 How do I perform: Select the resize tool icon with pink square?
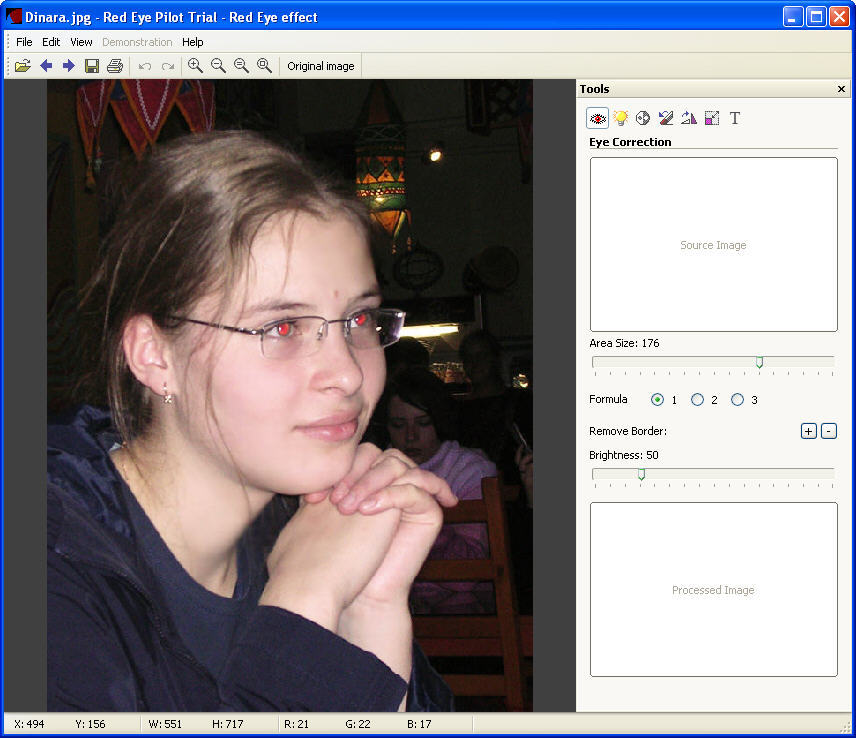click(x=712, y=118)
